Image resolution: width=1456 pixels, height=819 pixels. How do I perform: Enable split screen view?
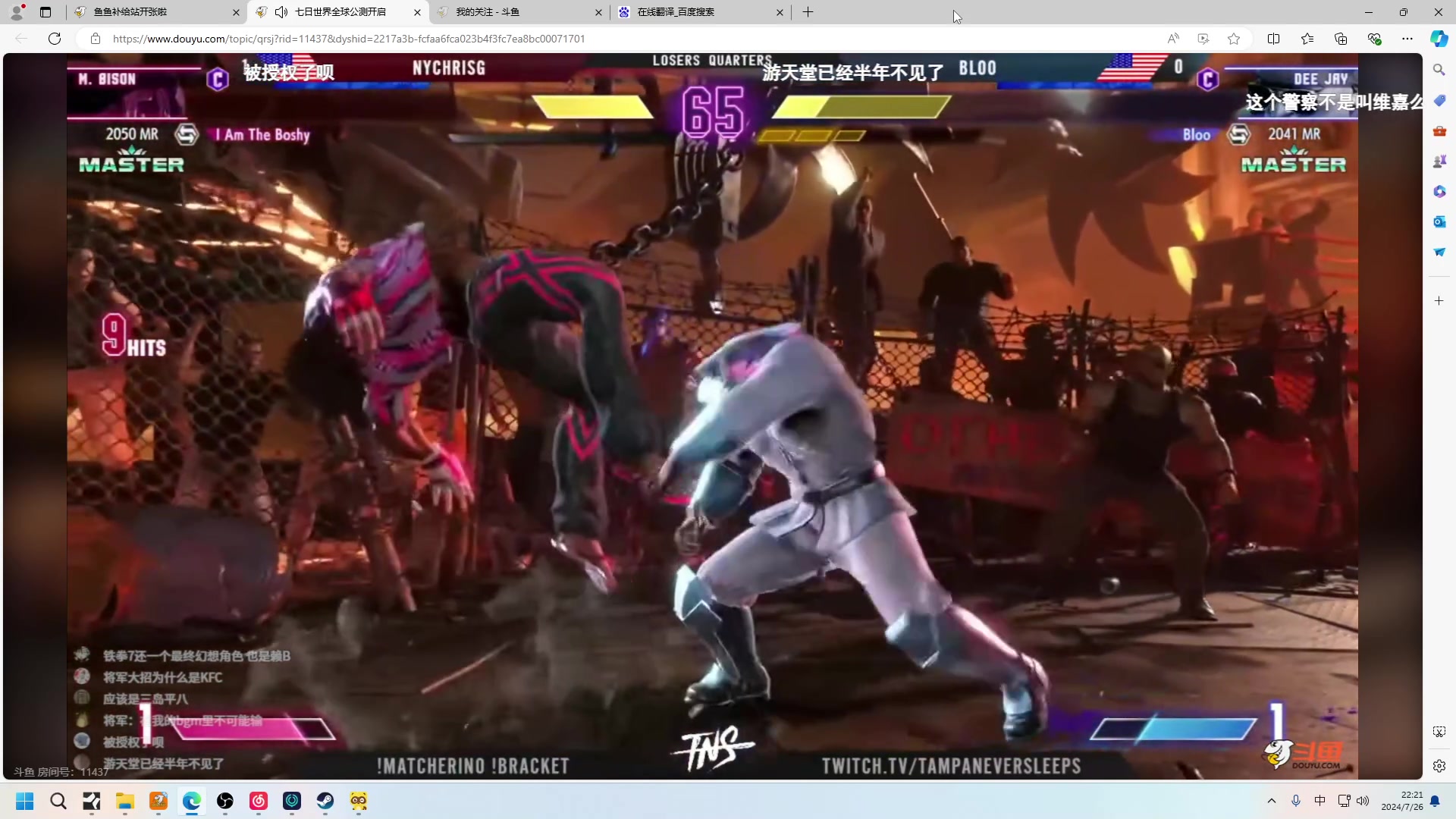1274,39
